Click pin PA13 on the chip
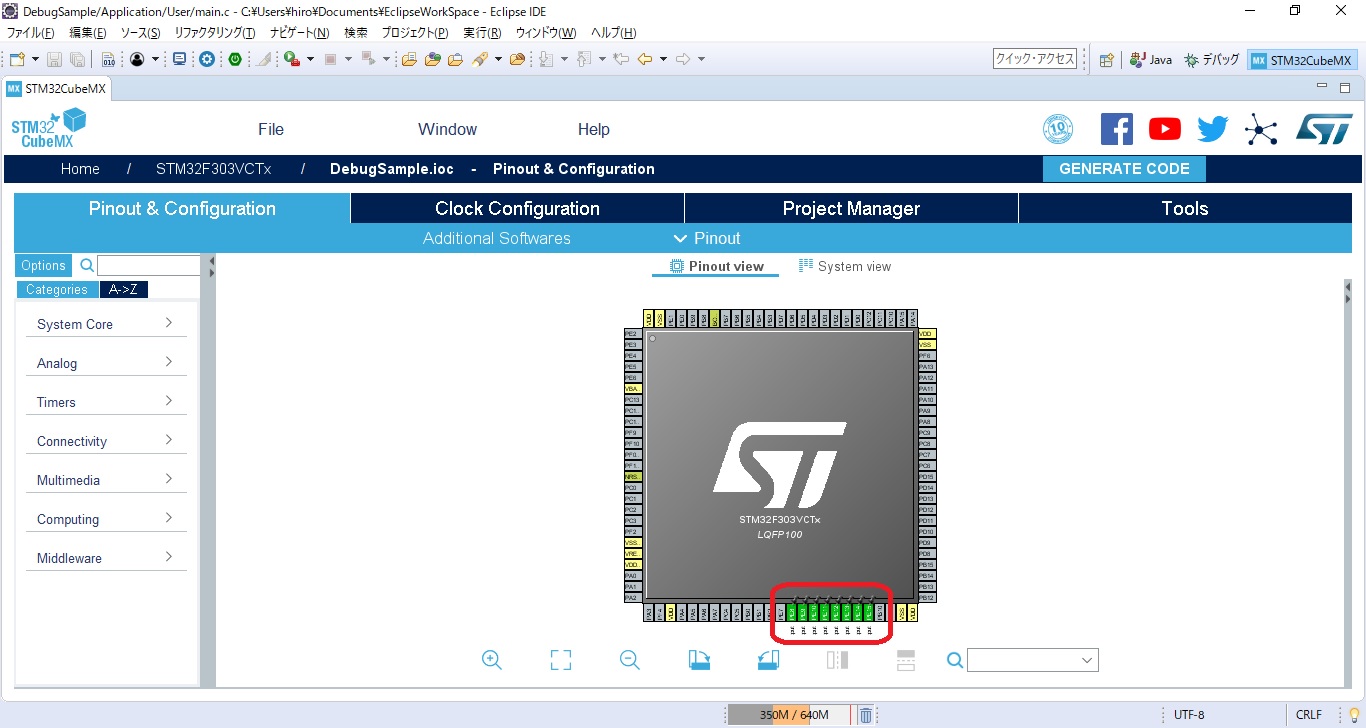Viewport: 1366px width, 728px height. (x=927, y=367)
